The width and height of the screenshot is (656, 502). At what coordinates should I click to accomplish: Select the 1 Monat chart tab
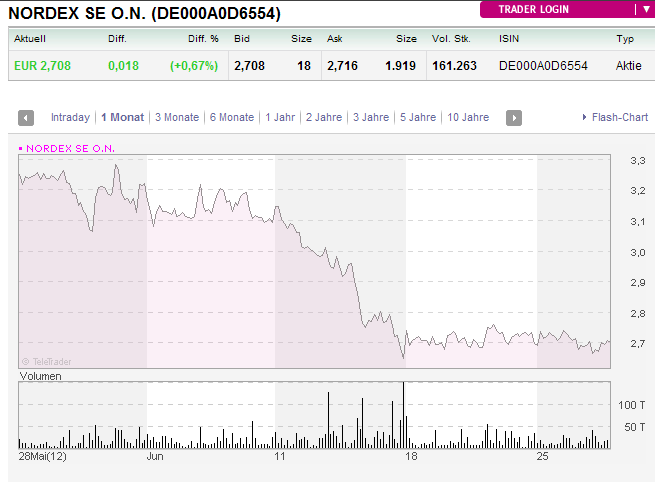123,118
